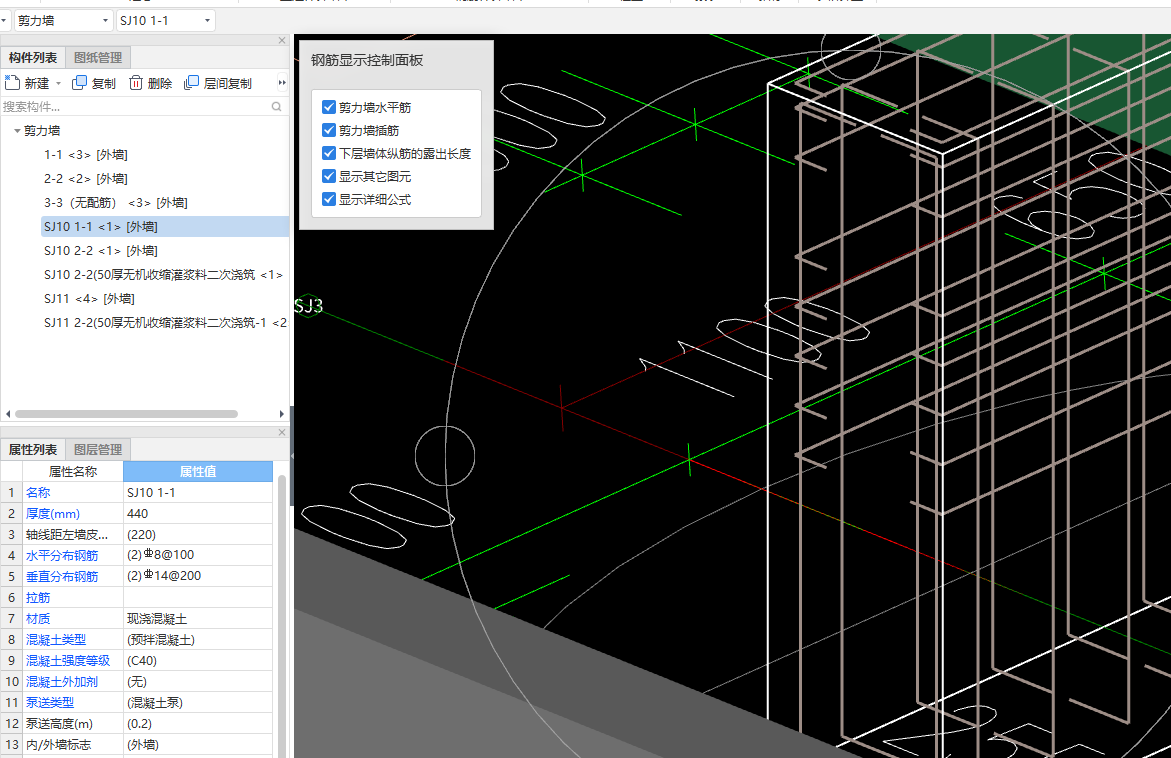Select the 1-1 <3> [外墙] item
Image resolution: width=1171 pixels, height=758 pixels.
coord(86,155)
